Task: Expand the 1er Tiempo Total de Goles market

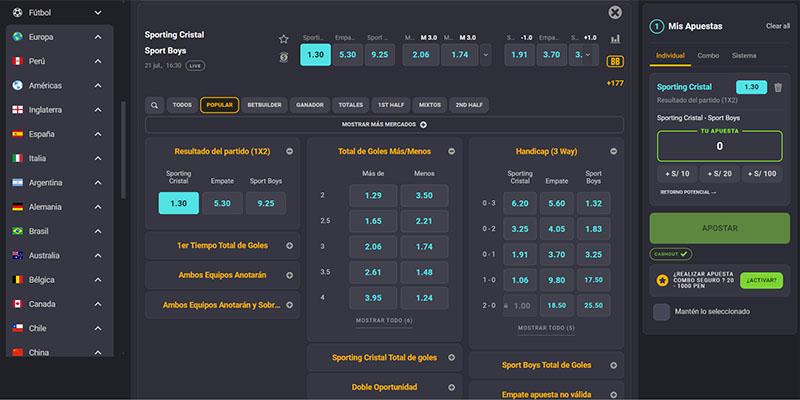Action: [x=289, y=245]
